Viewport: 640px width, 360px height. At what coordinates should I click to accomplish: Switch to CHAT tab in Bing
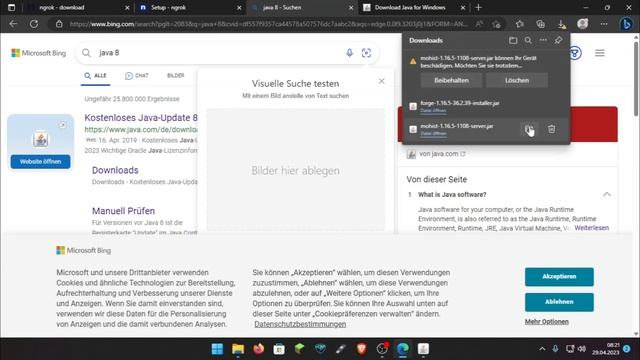pos(137,76)
